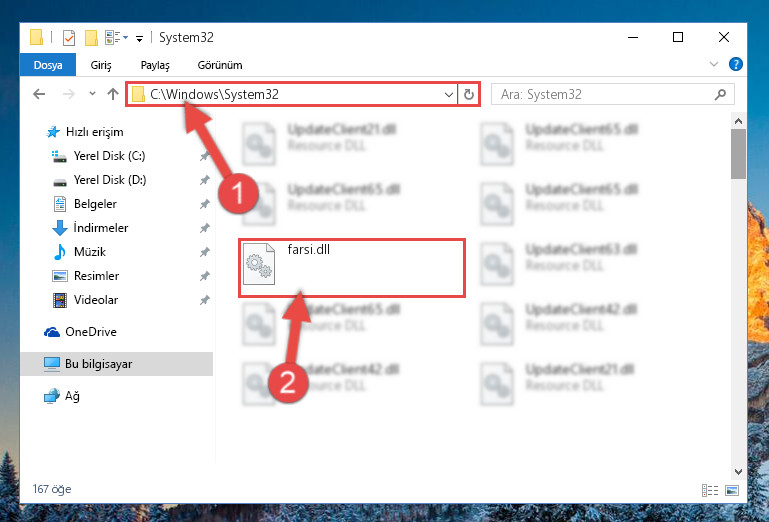Viewport: 769px width, 522px height.
Task: Unpin Belgeler from quick access
Action: coord(205,204)
